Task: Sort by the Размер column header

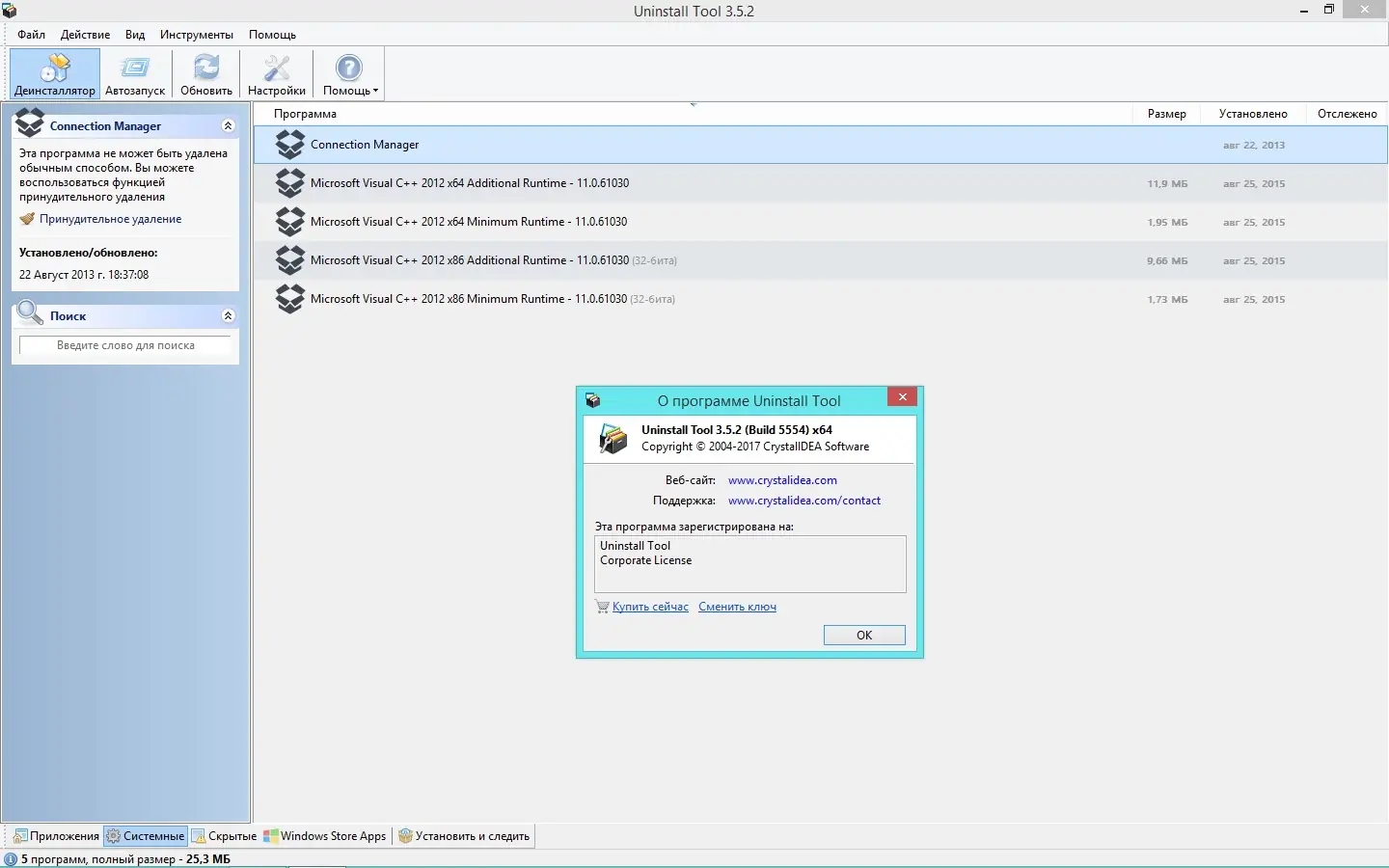Action: pos(1166,114)
